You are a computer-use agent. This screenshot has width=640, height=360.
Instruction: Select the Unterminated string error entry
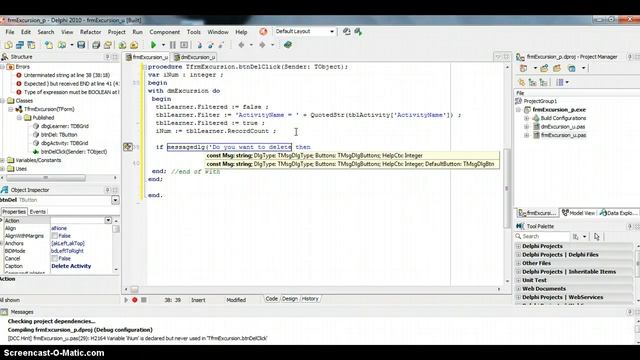coord(67,75)
